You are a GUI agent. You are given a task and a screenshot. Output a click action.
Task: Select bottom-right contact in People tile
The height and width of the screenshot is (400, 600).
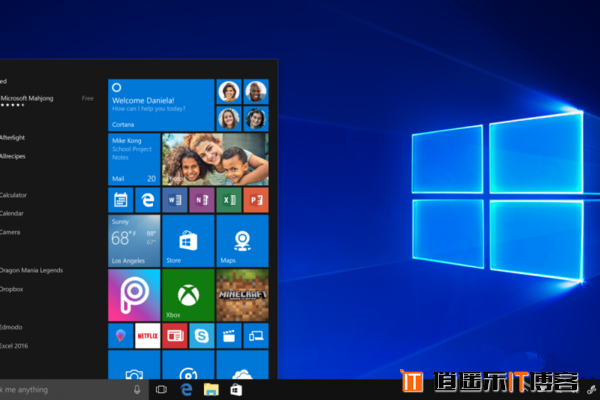[x=256, y=119]
